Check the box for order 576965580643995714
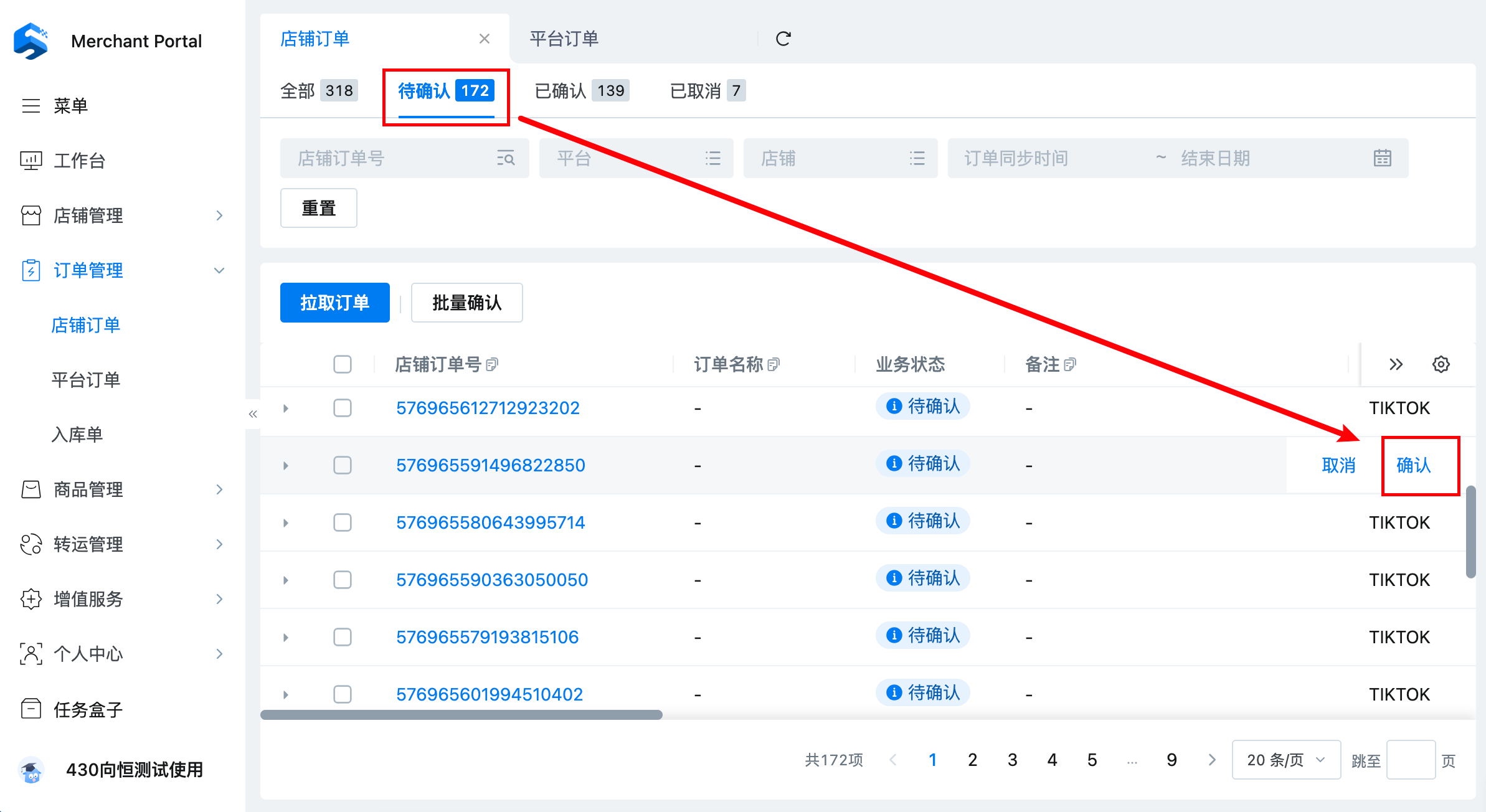 (x=343, y=522)
